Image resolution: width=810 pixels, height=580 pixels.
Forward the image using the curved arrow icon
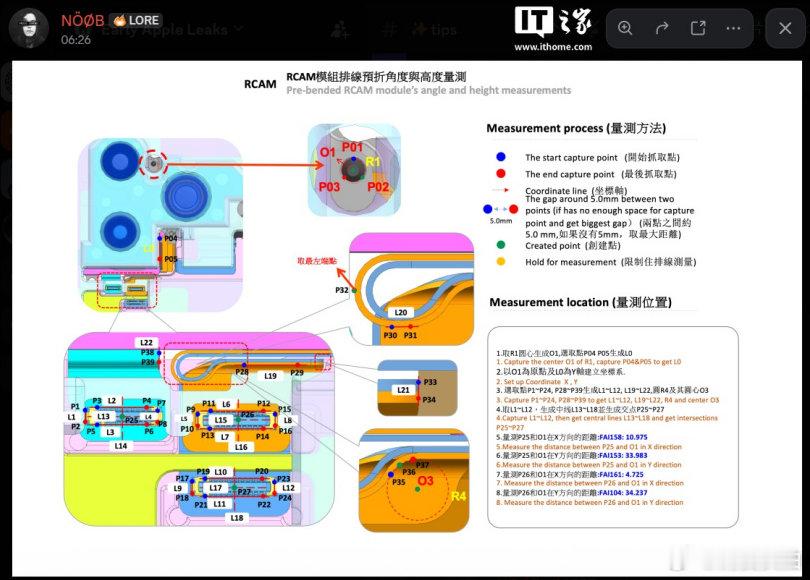coord(662,28)
